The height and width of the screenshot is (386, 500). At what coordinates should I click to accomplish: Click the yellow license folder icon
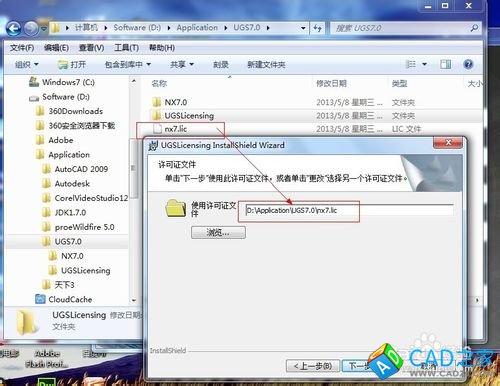tap(175, 208)
